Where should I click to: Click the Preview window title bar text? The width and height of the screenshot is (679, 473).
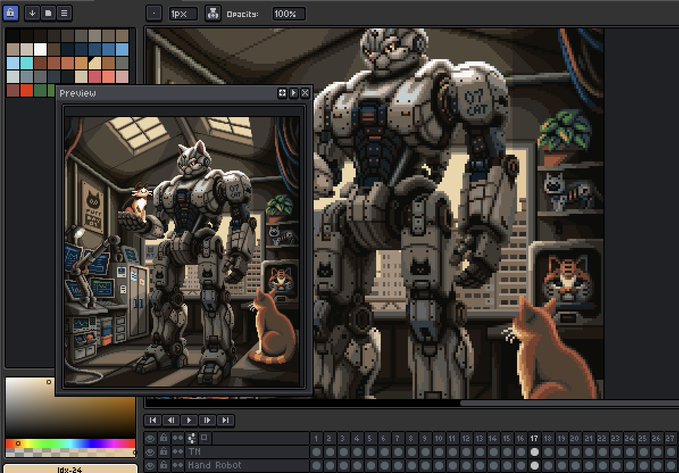point(78,93)
